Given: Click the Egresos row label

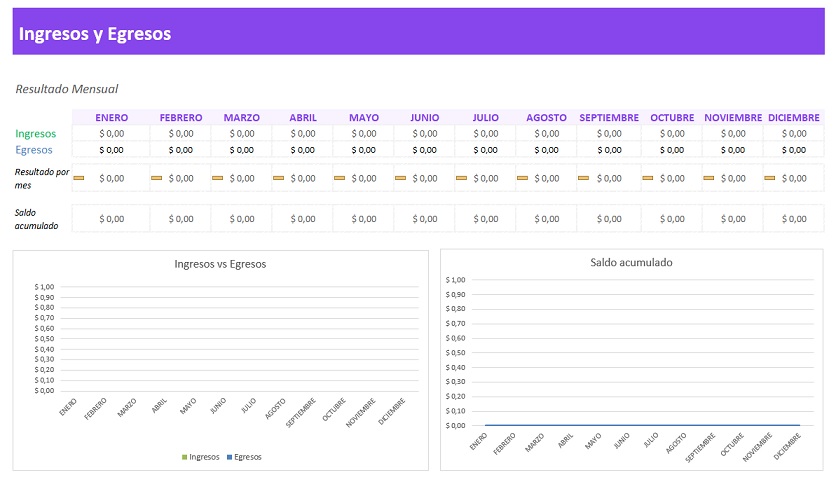Looking at the screenshot, I should (34, 150).
